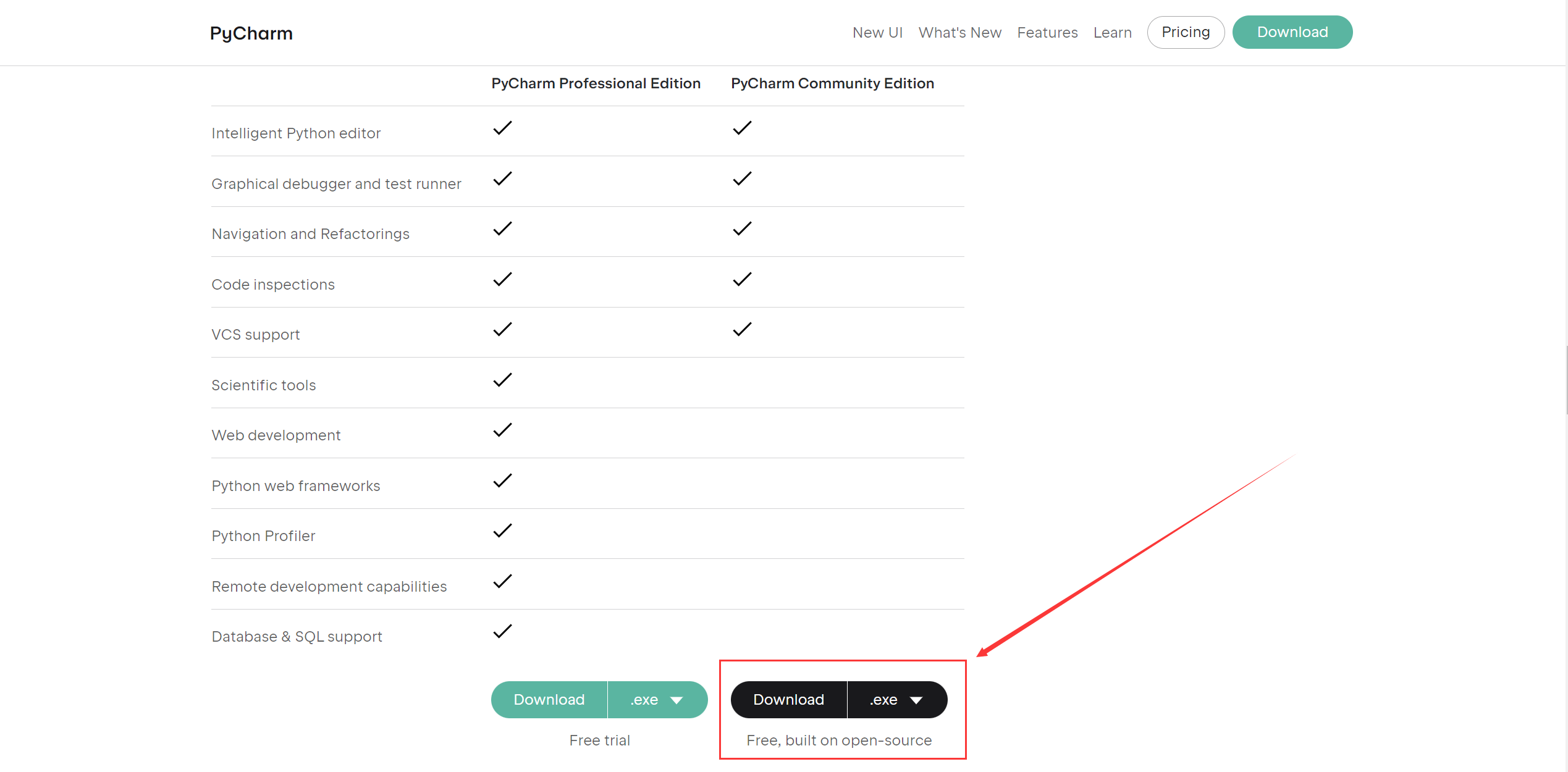Click the VCS support label
Image resolution: width=1568 pixels, height=772 pixels.
(x=255, y=335)
